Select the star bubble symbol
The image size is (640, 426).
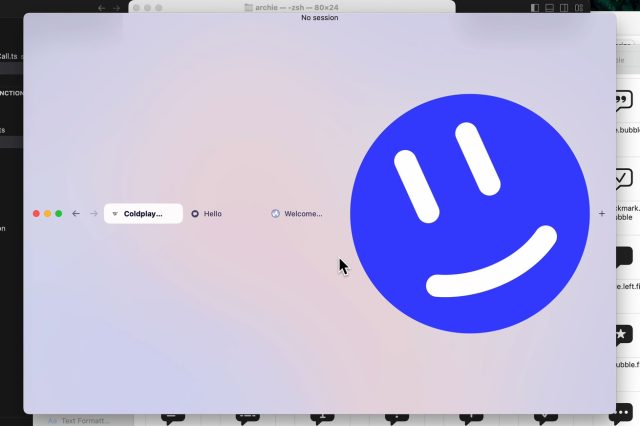622,334
